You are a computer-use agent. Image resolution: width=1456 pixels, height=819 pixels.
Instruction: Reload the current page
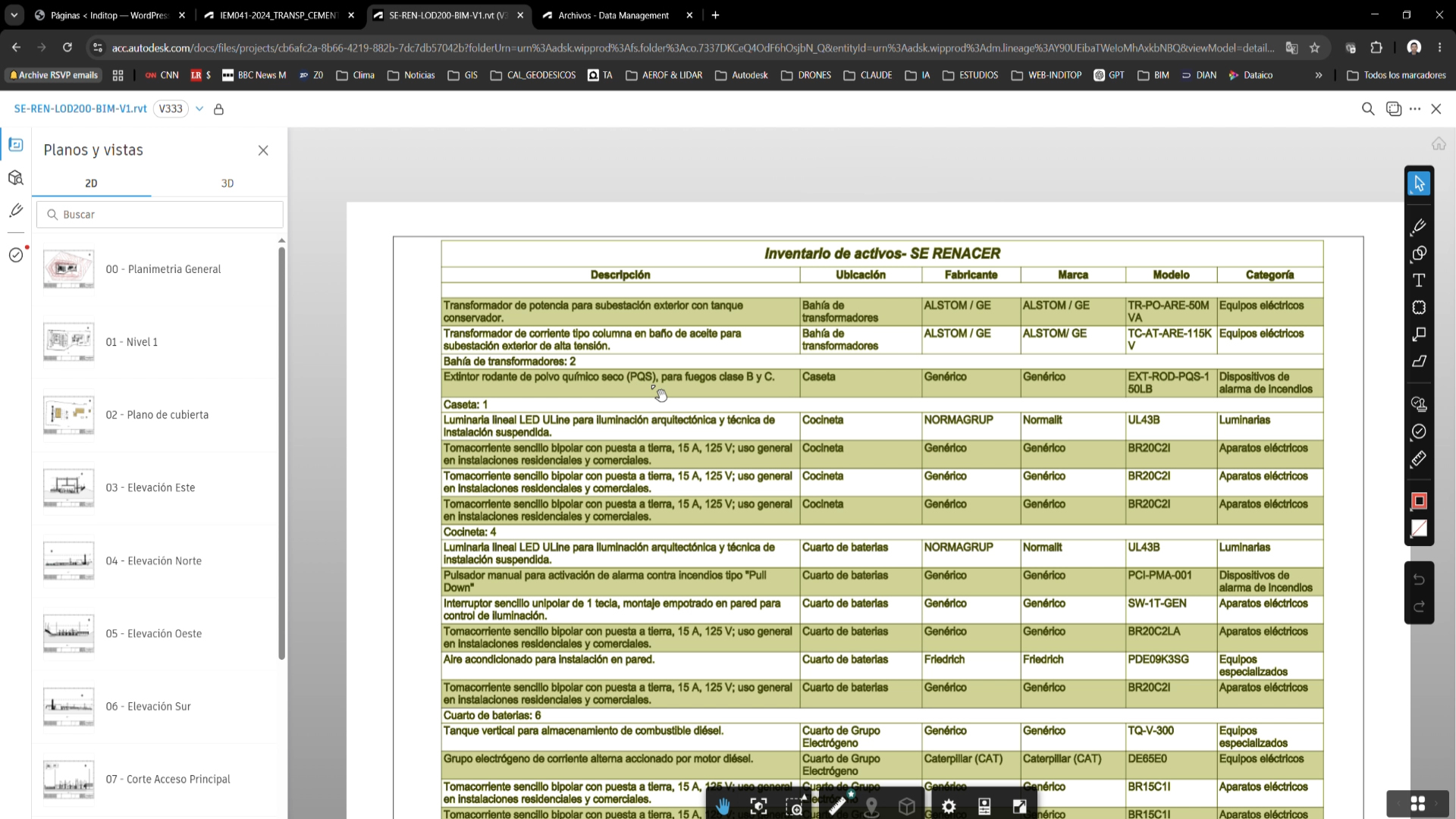(67, 48)
